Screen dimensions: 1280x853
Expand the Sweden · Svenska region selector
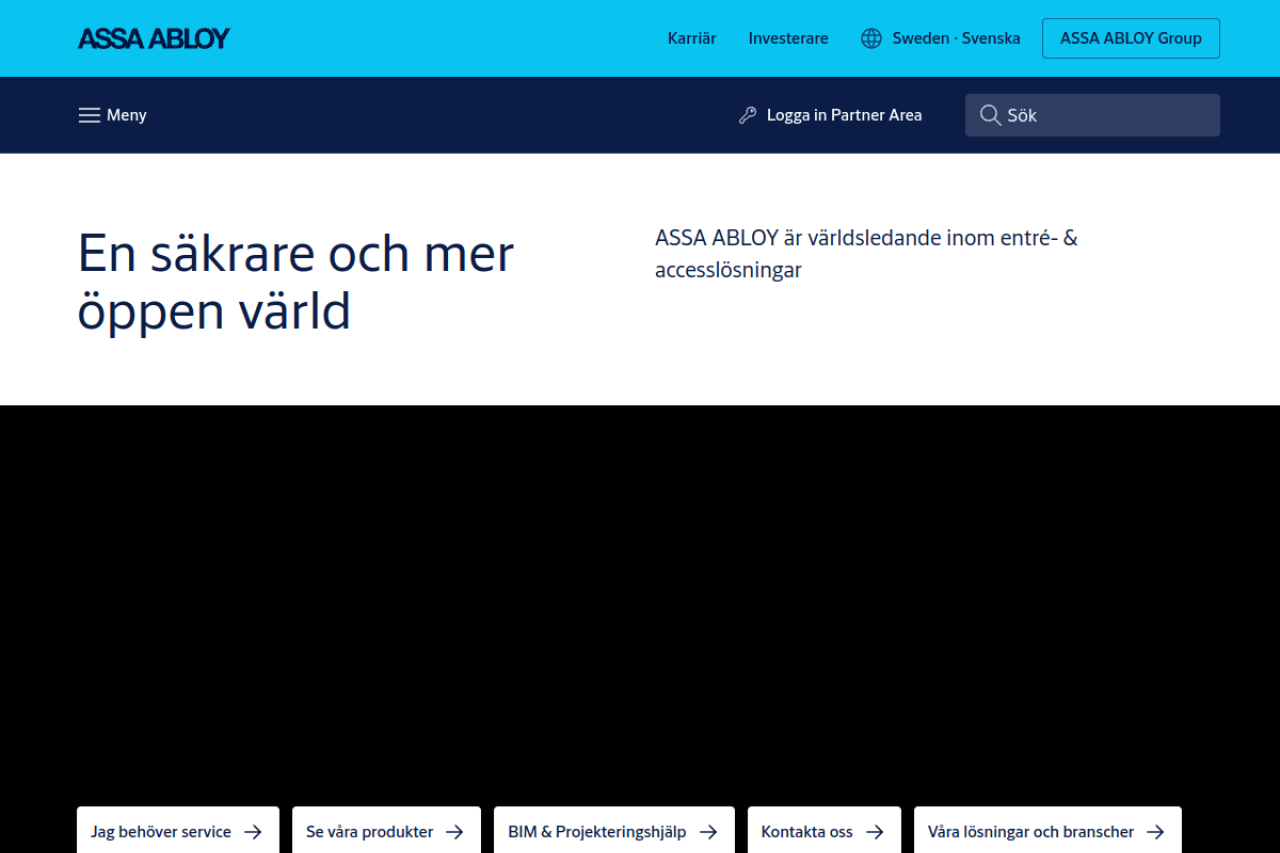click(x=956, y=39)
